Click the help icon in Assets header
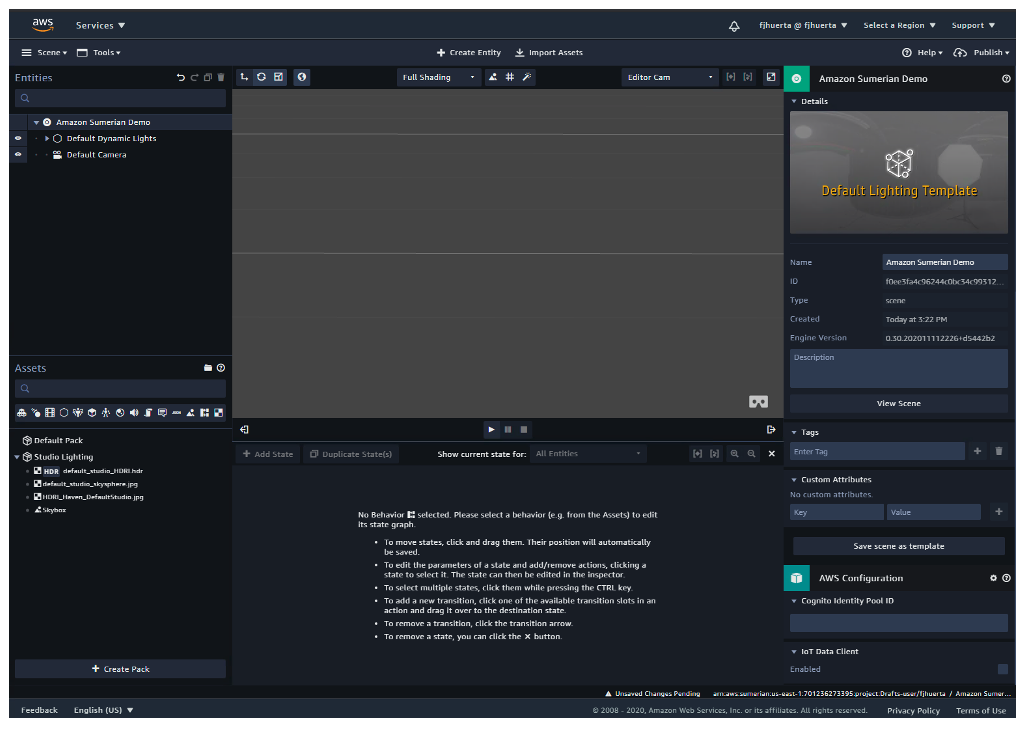Screen dimensions: 1028x729 point(221,368)
